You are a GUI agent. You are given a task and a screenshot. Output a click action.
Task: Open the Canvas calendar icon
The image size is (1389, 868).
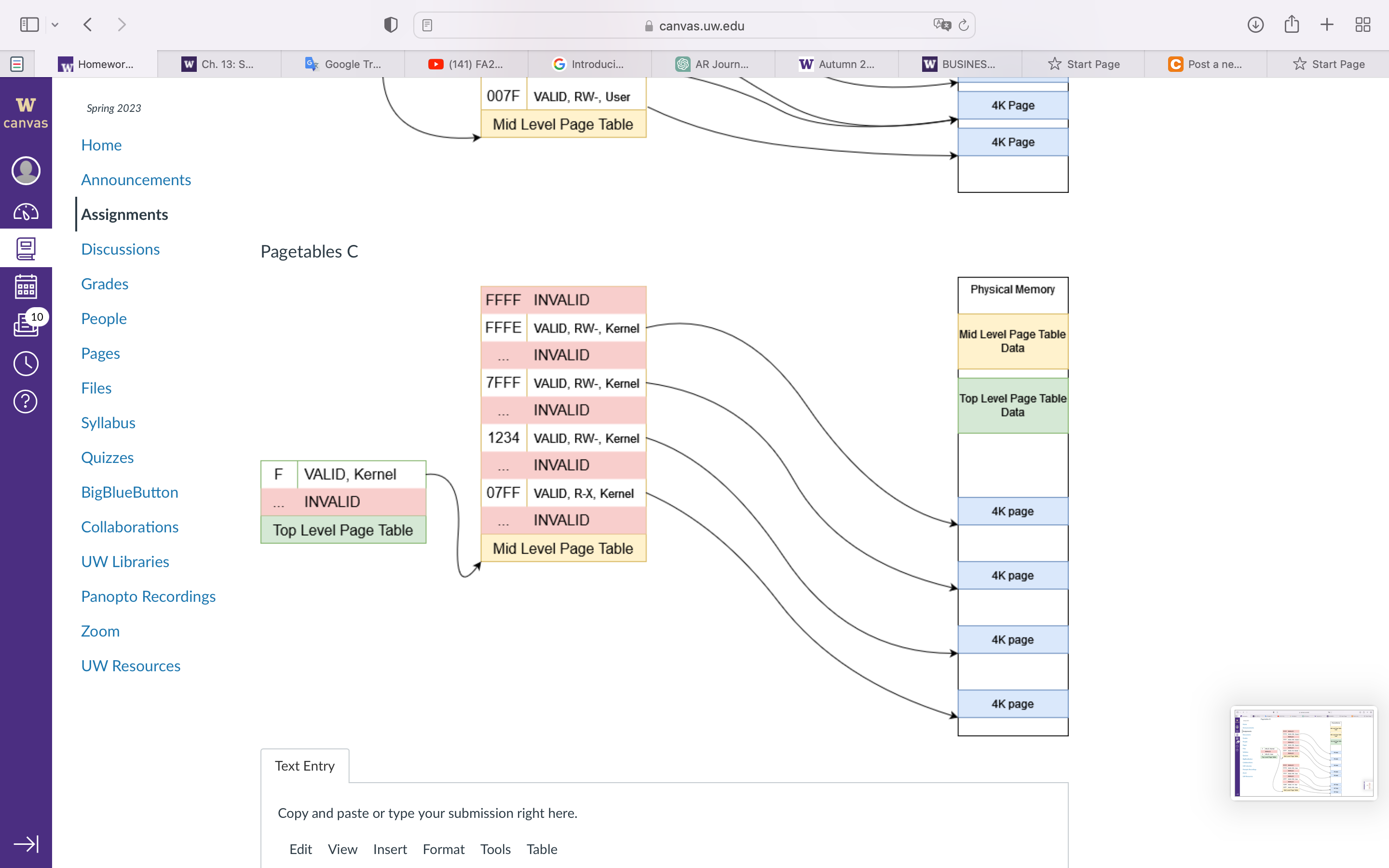tap(26, 286)
